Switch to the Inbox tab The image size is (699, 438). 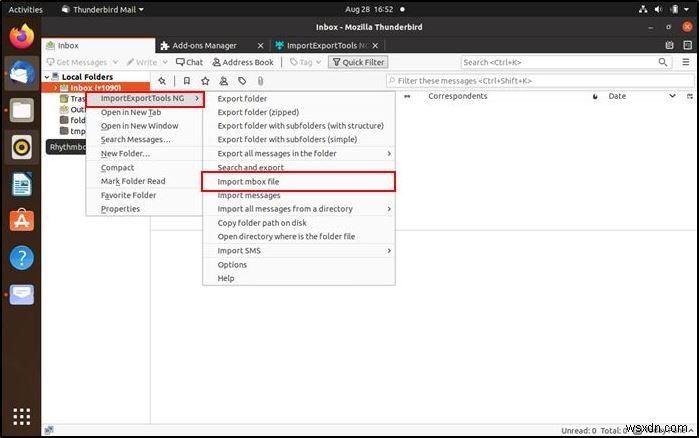99,45
